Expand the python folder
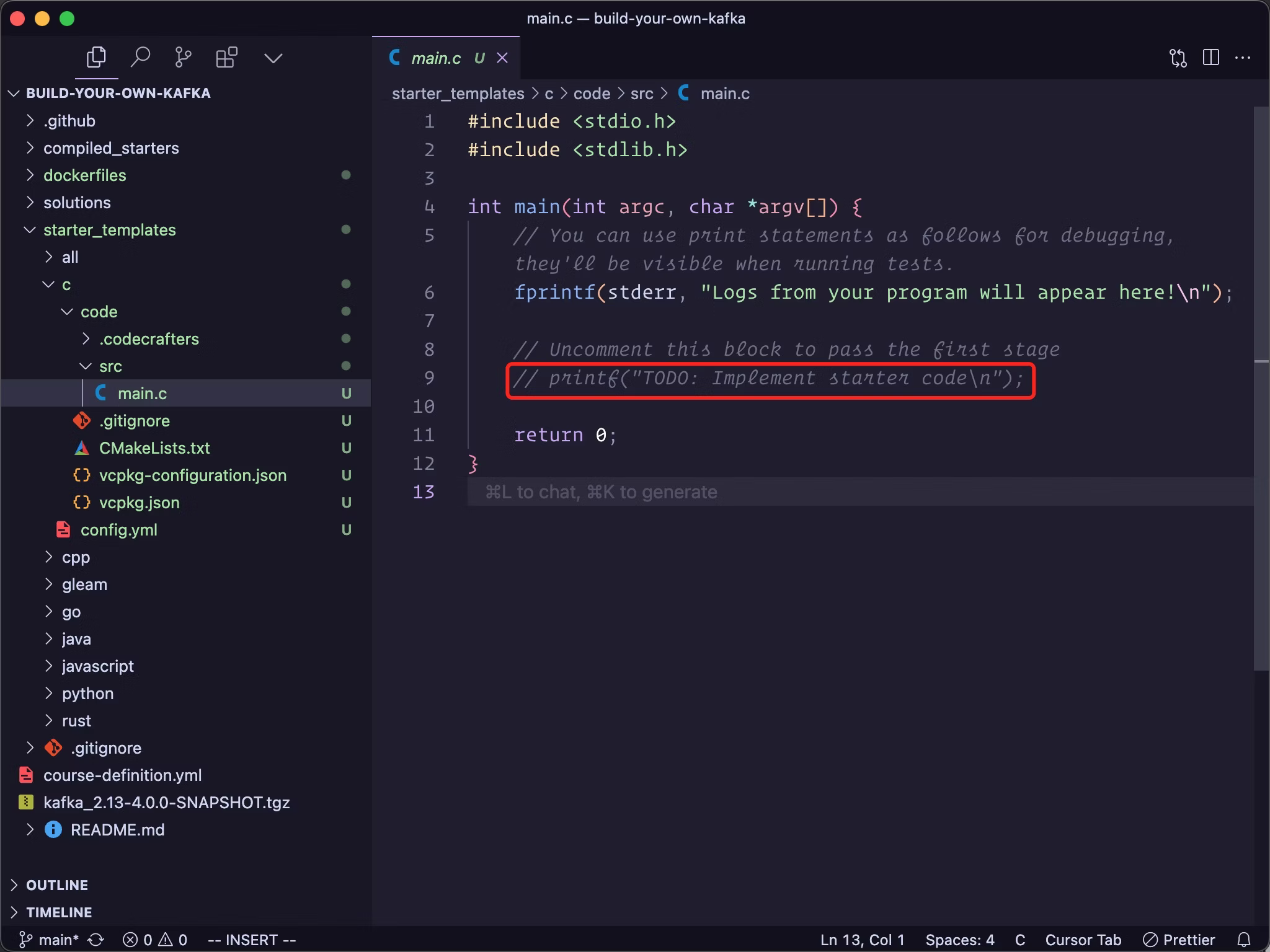Viewport: 1270px width, 952px height. pos(87,694)
